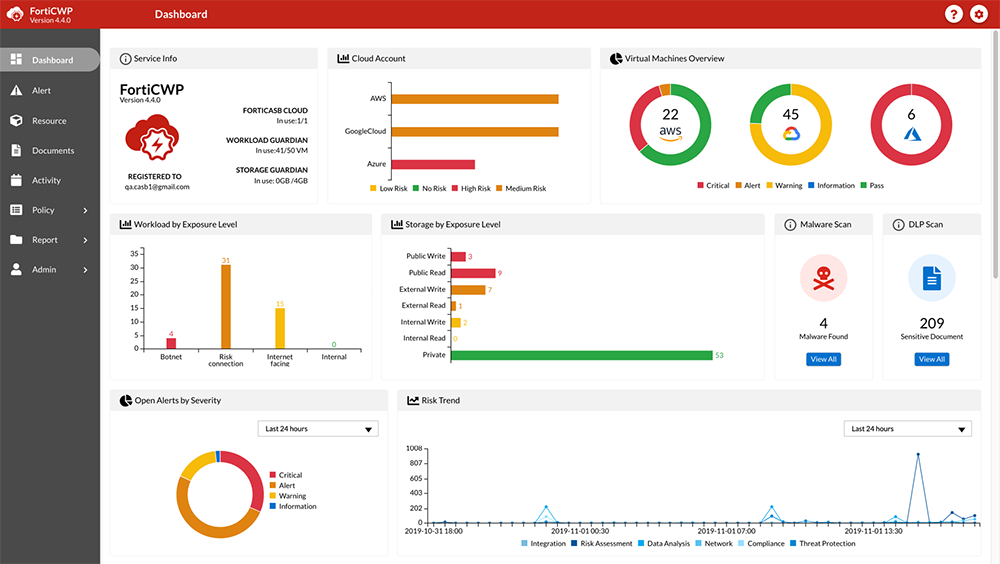
Task: Click the Activity calendar sidebar icon
Action: click(x=16, y=180)
